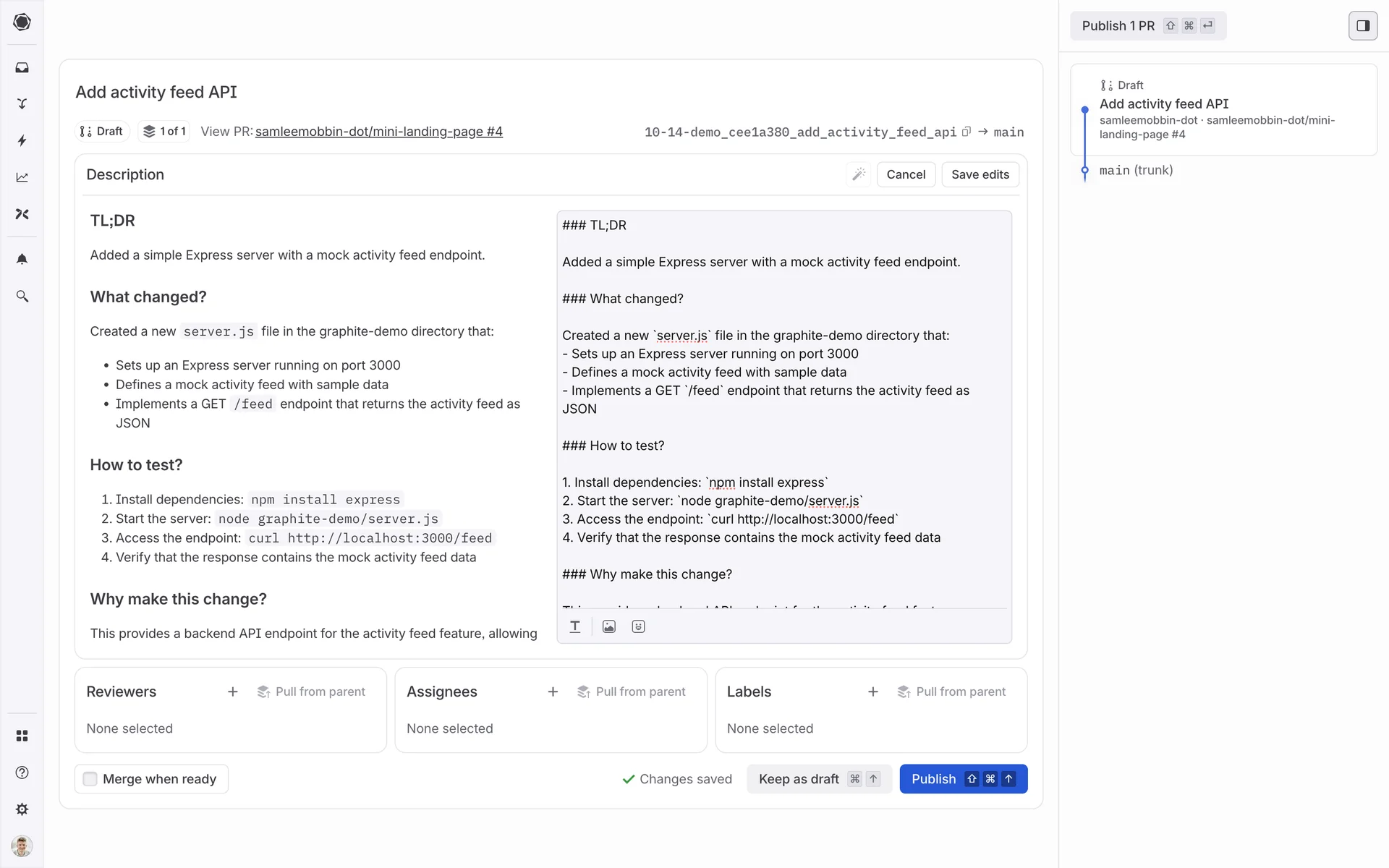Add assignees with the plus button
Image resolution: width=1389 pixels, height=868 pixels.
click(x=553, y=692)
